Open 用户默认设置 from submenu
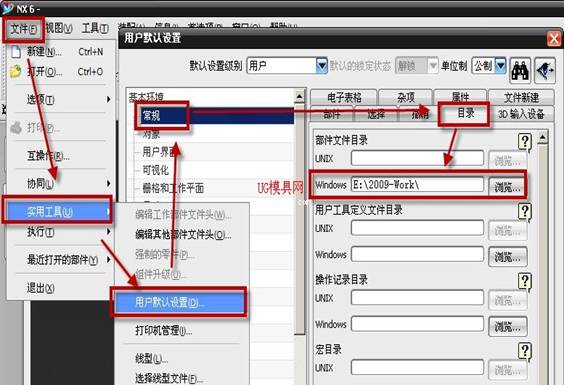 (x=180, y=302)
